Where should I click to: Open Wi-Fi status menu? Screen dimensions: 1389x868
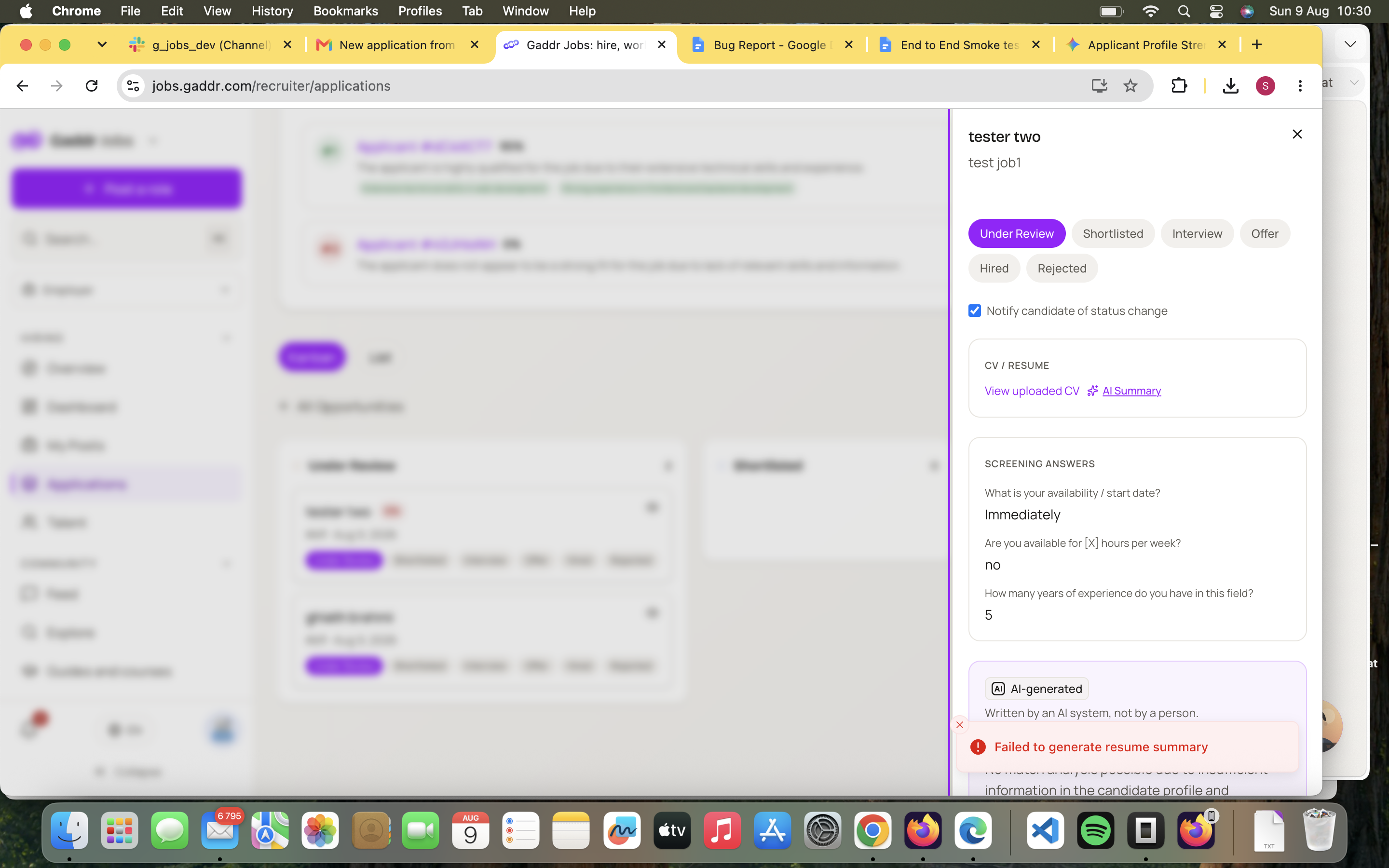(1150, 11)
